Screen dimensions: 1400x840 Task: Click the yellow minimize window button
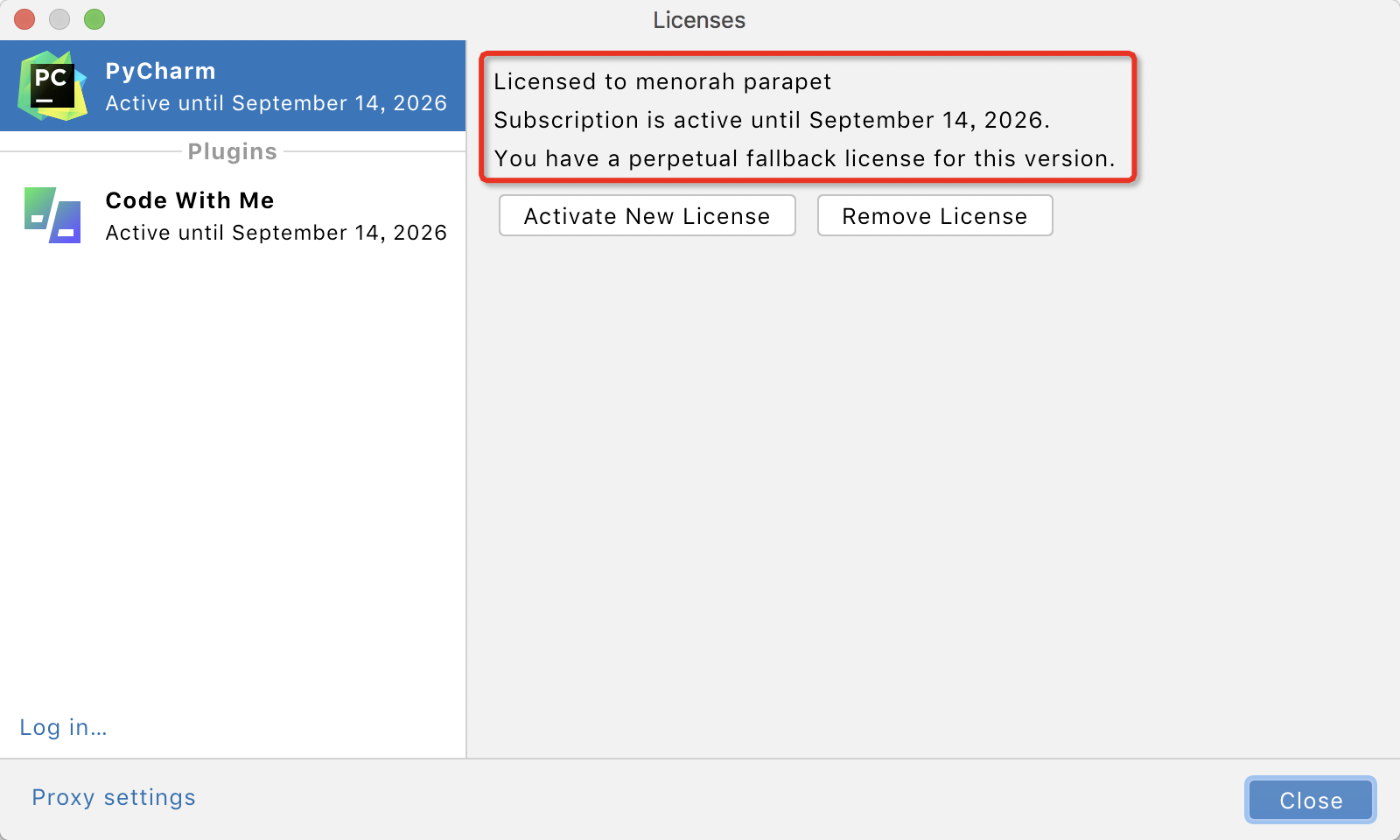click(59, 19)
